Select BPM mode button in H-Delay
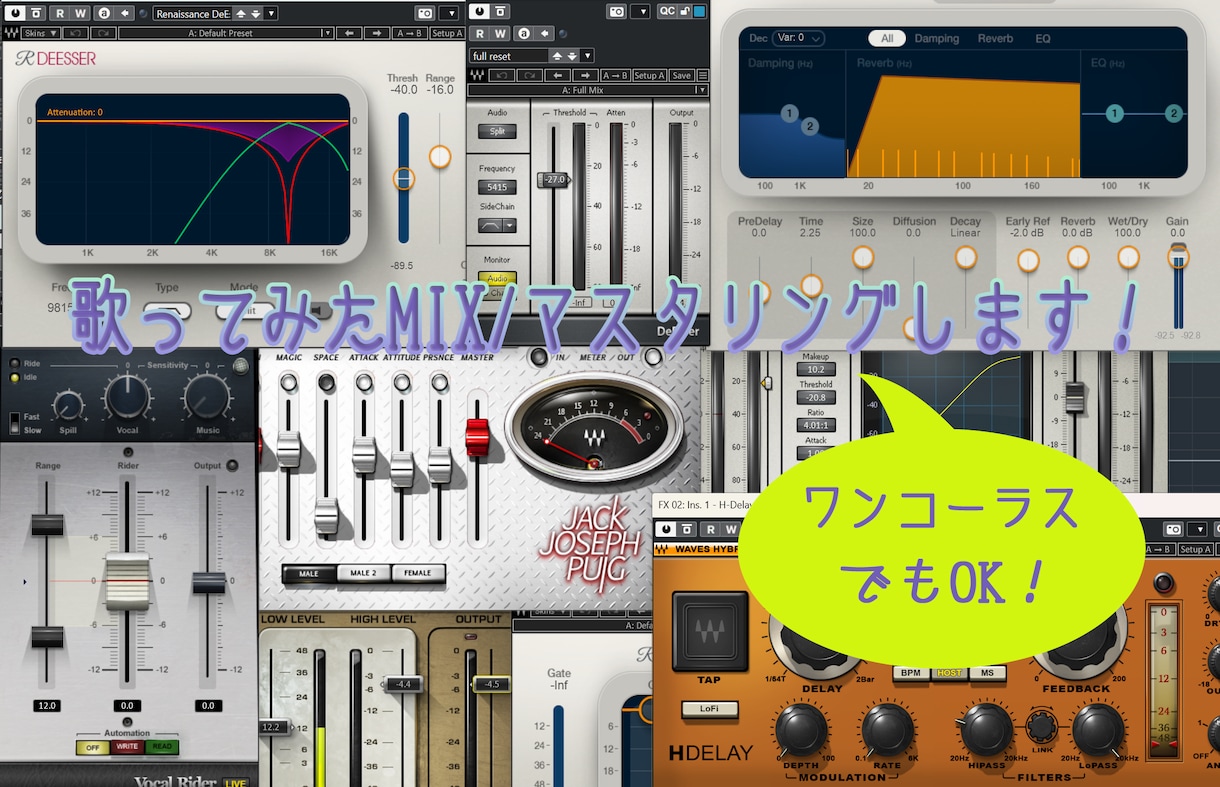 pos(910,673)
